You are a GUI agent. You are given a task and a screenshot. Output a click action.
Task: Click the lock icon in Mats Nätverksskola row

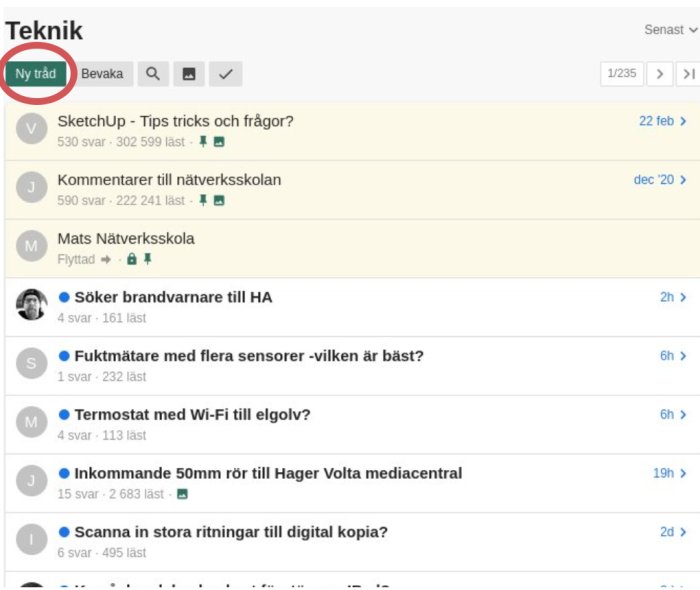coord(131,259)
